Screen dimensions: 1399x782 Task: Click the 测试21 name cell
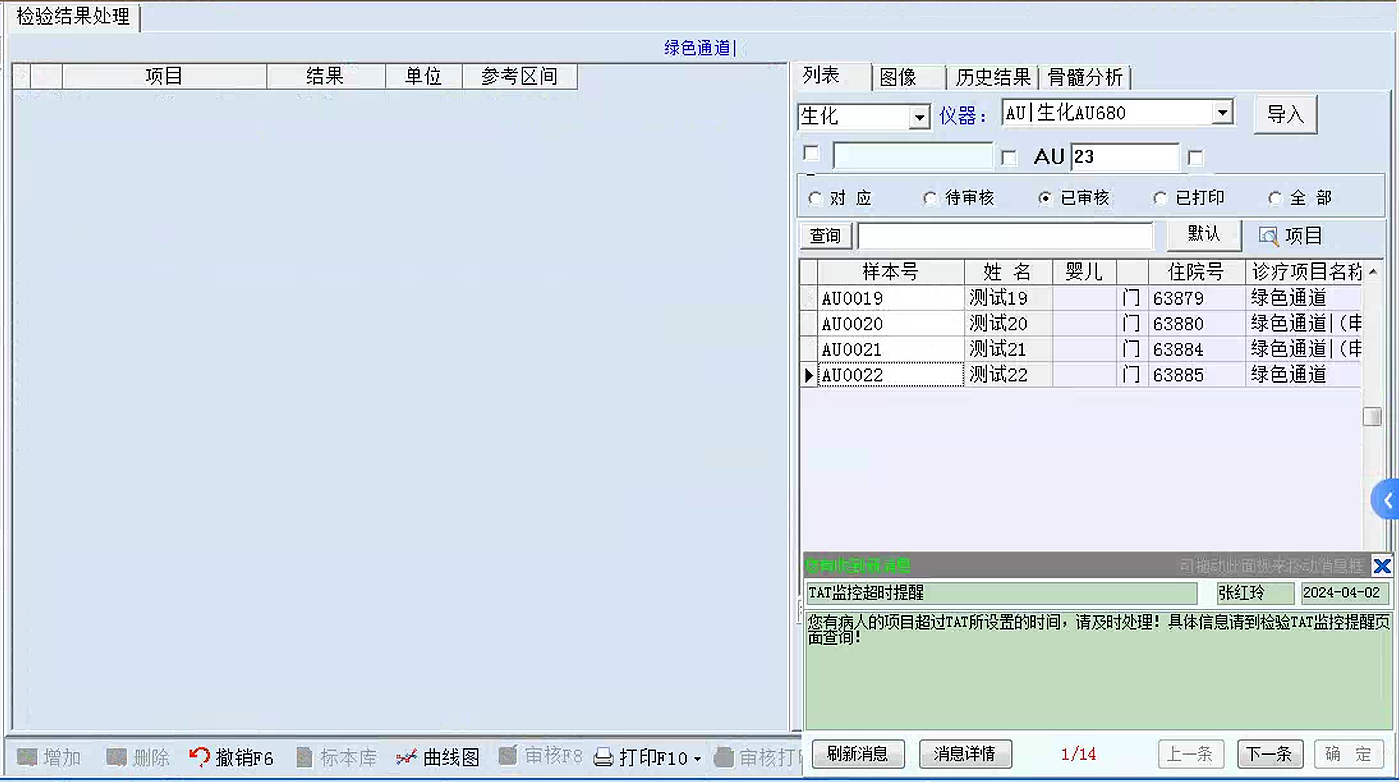point(1008,350)
